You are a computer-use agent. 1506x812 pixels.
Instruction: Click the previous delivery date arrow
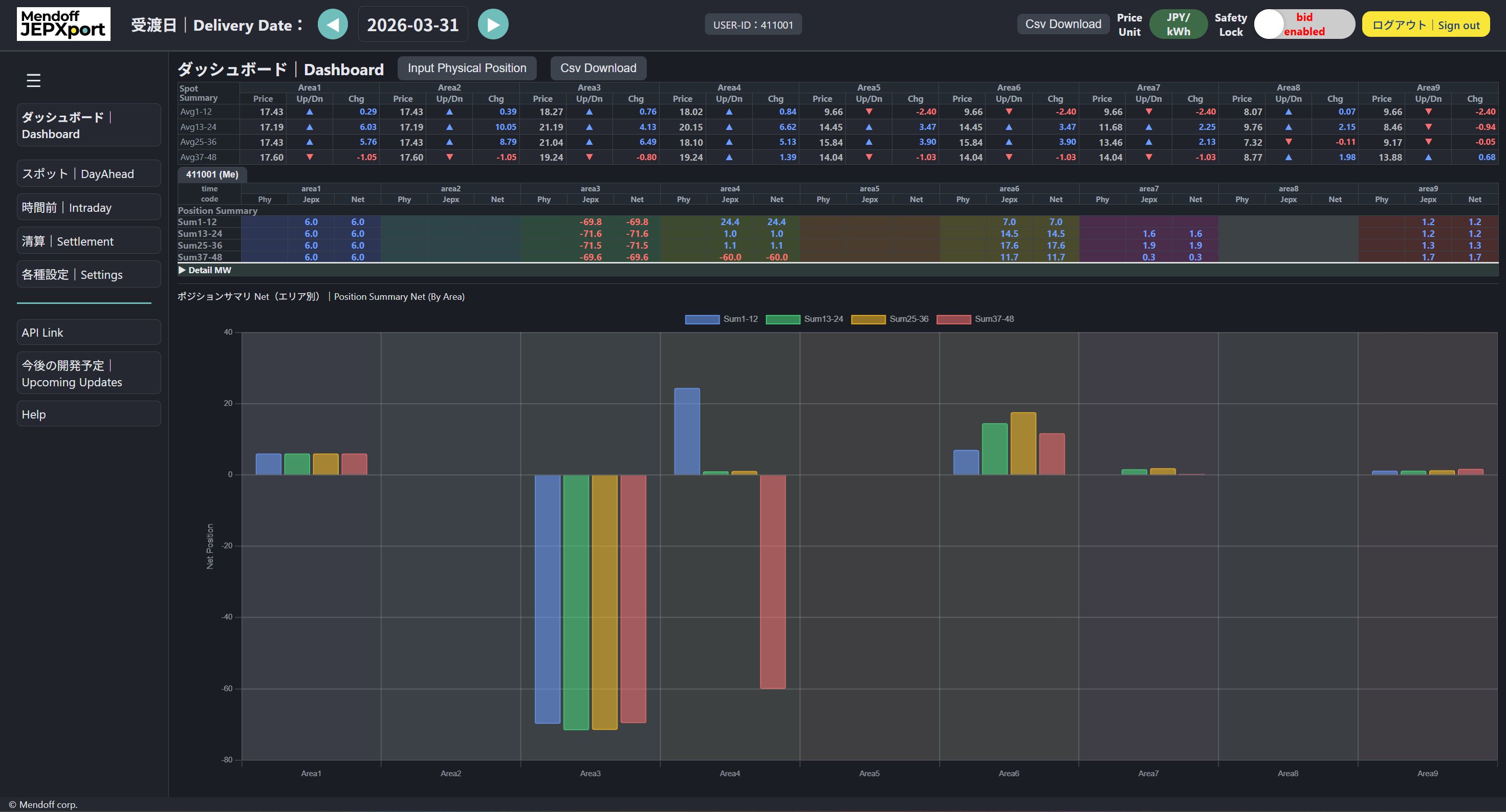tap(333, 25)
